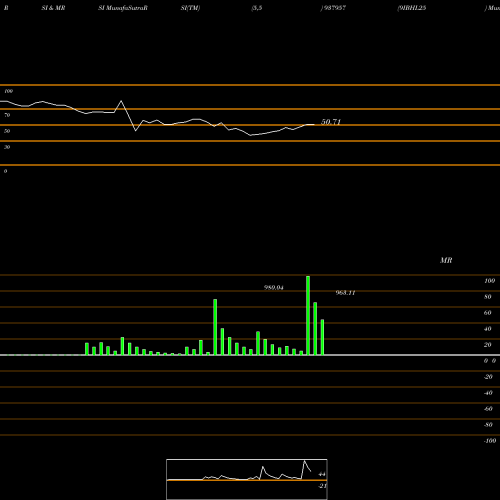Click the -40 label on the MR axis
Screen dimensions: 500x500
pos(488,393)
